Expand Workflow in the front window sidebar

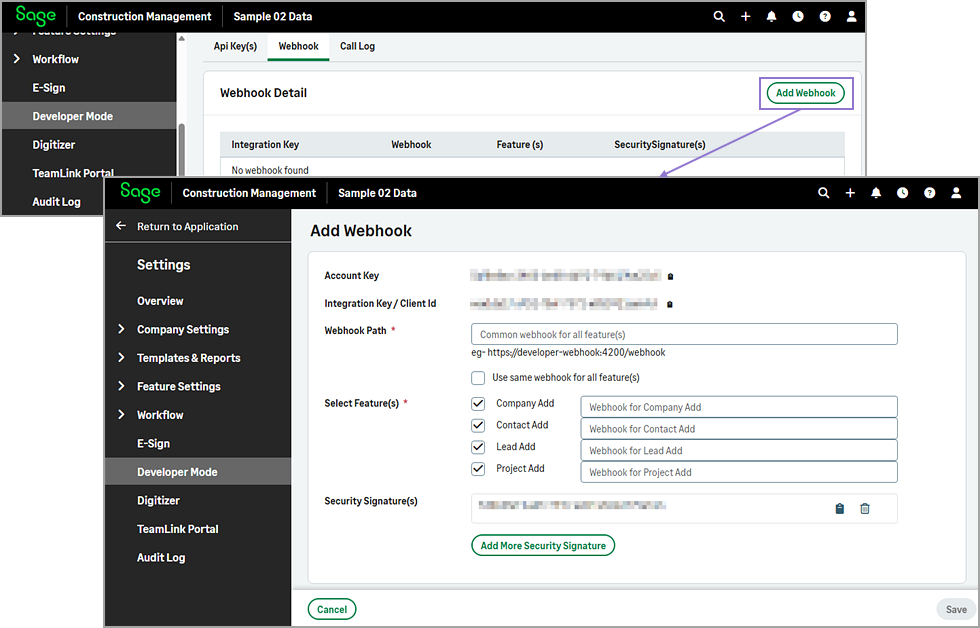121,414
